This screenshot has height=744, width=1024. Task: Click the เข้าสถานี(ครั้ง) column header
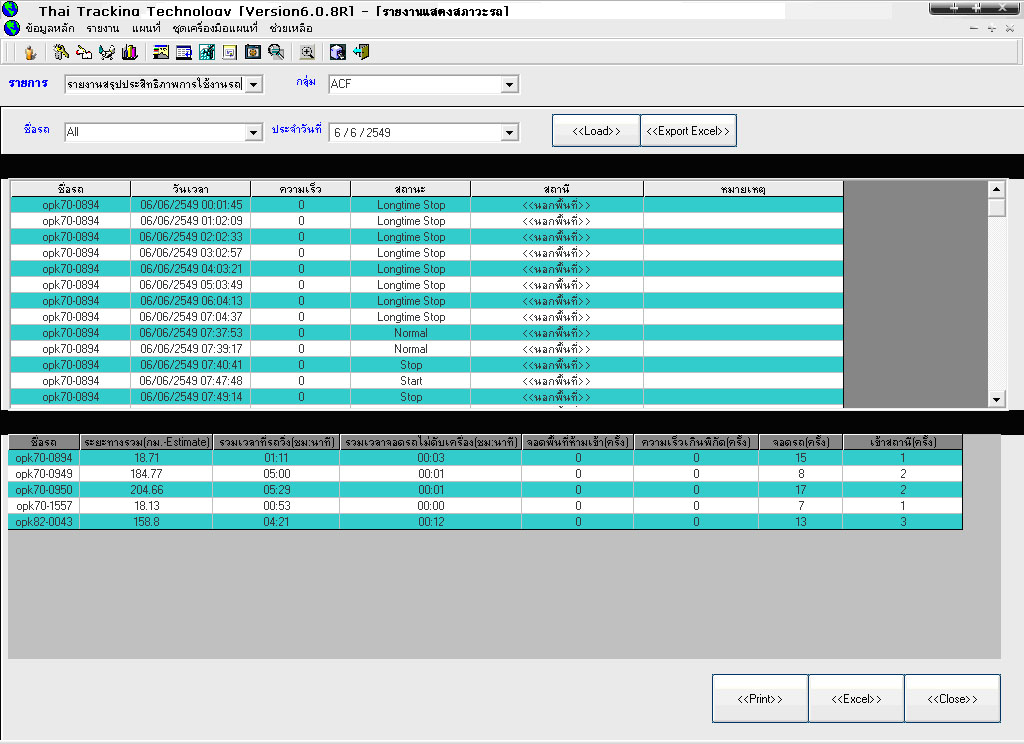[903, 442]
